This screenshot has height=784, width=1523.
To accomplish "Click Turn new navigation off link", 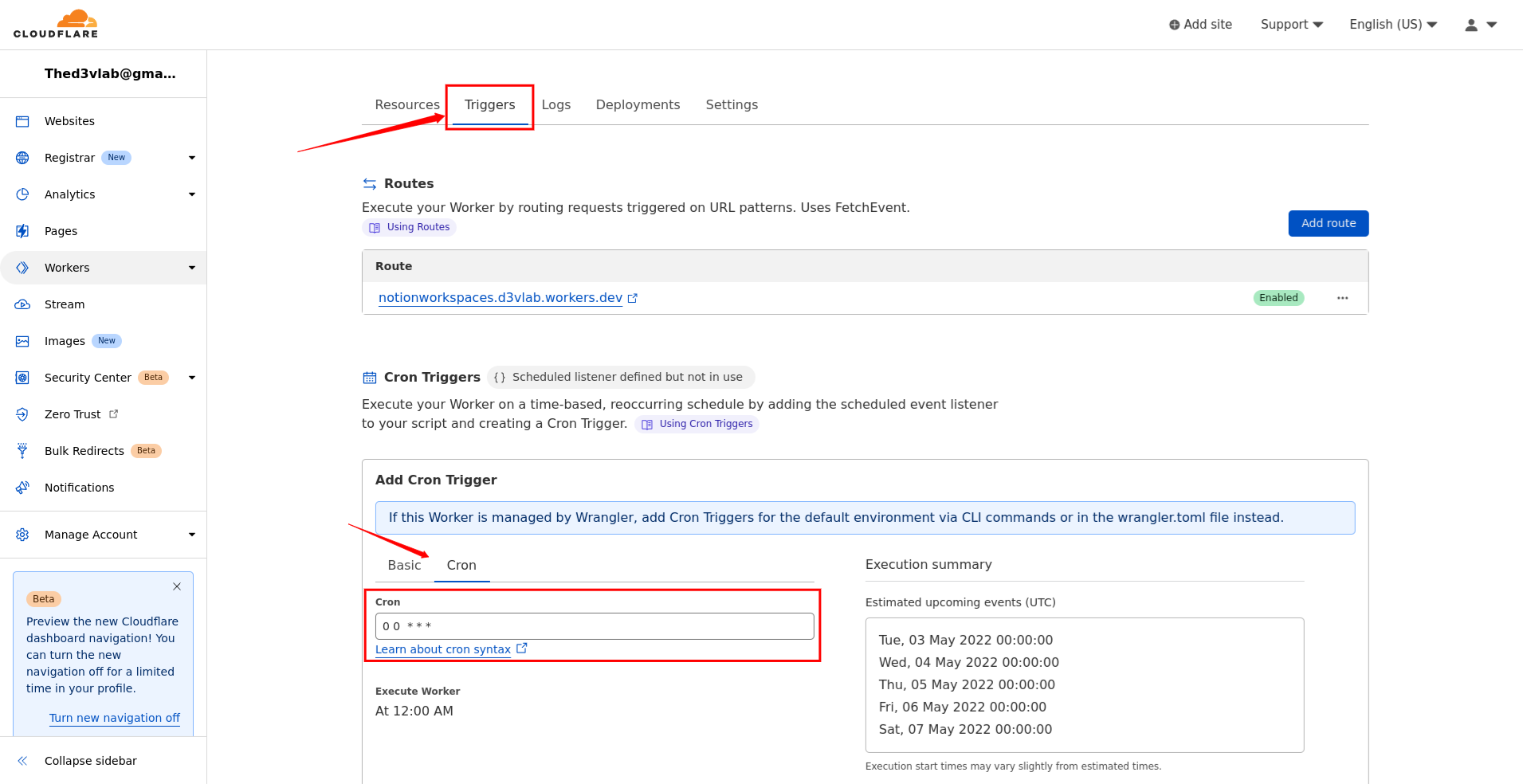I will [115, 718].
